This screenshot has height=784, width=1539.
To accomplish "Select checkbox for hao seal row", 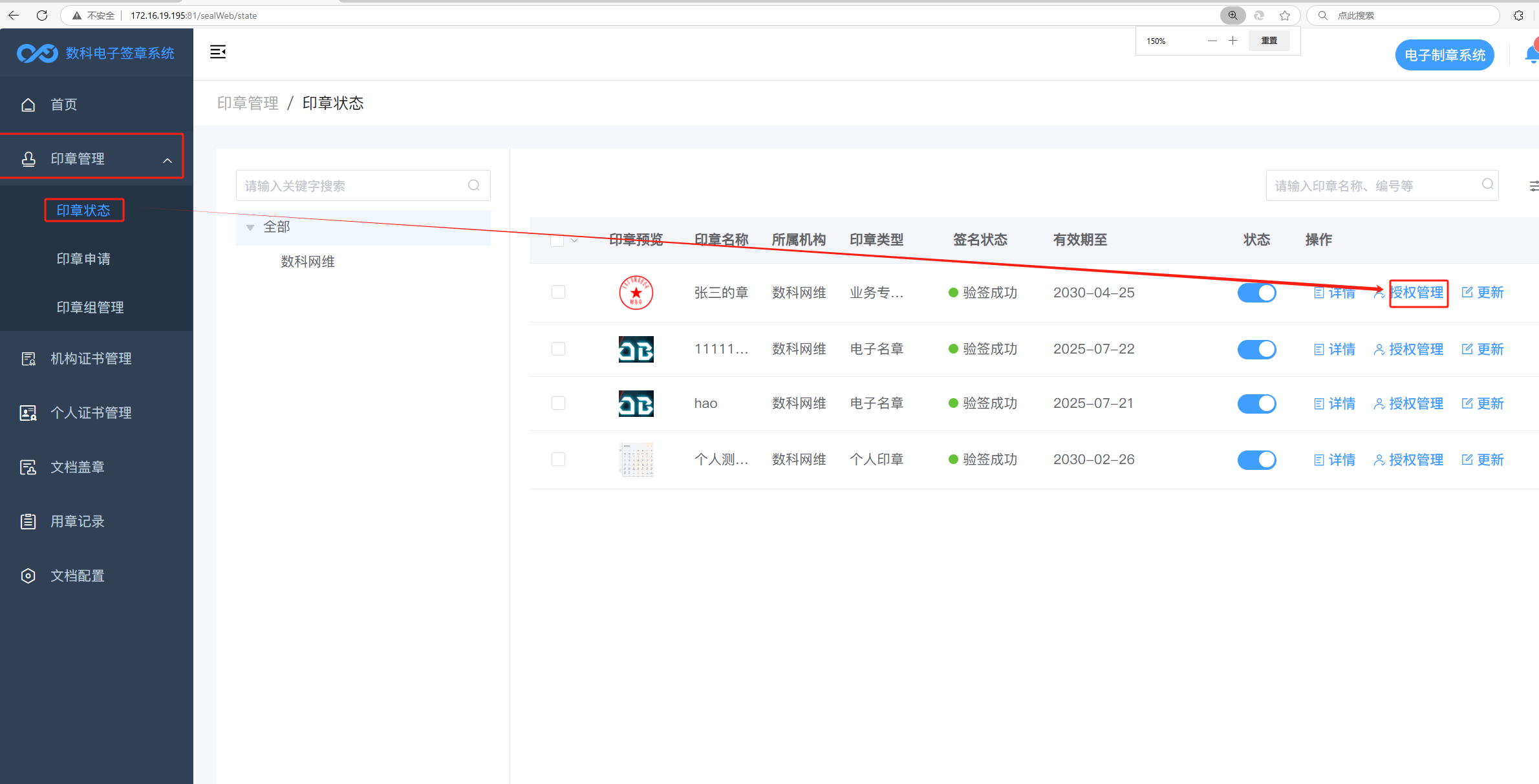I will (558, 403).
